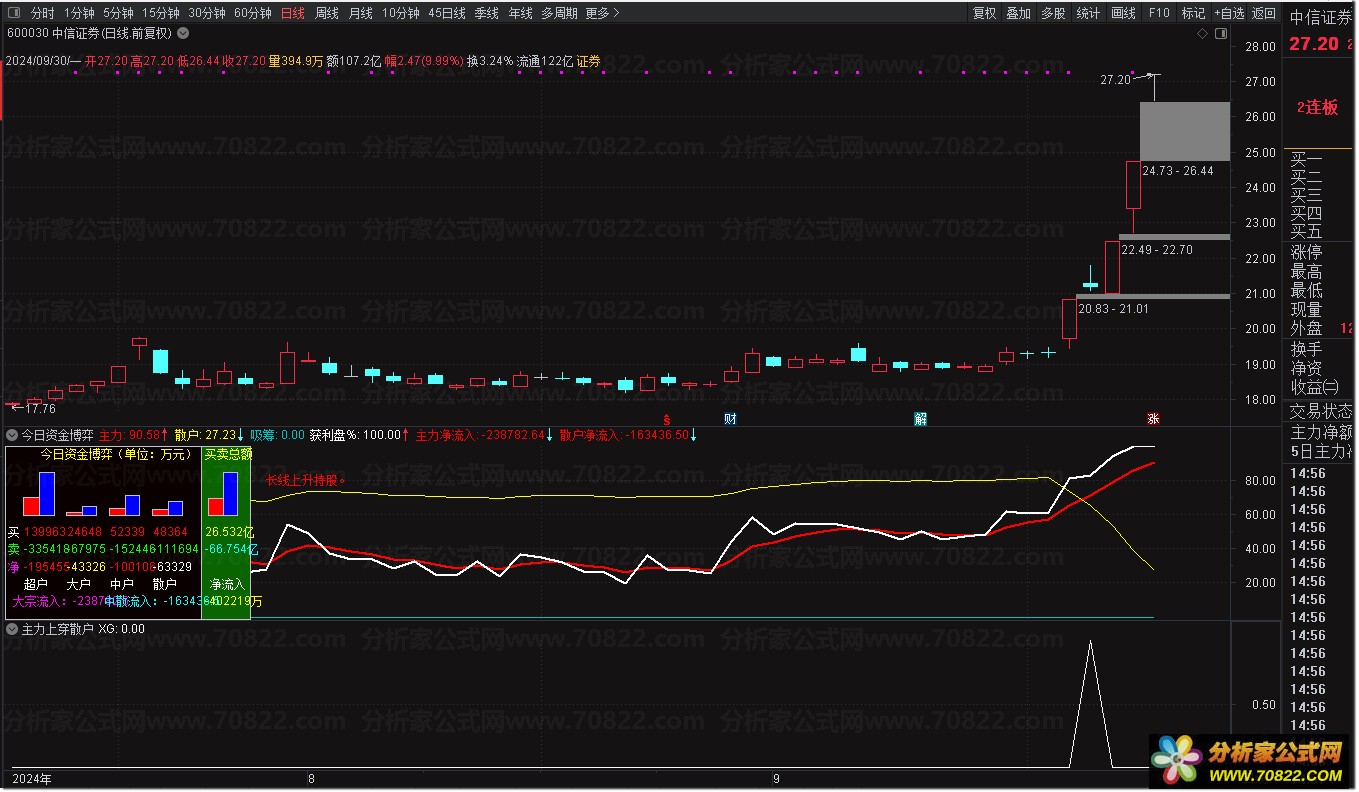Click the red 涨 limit-up marker
The image size is (1359, 792).
coord(1153,418)
